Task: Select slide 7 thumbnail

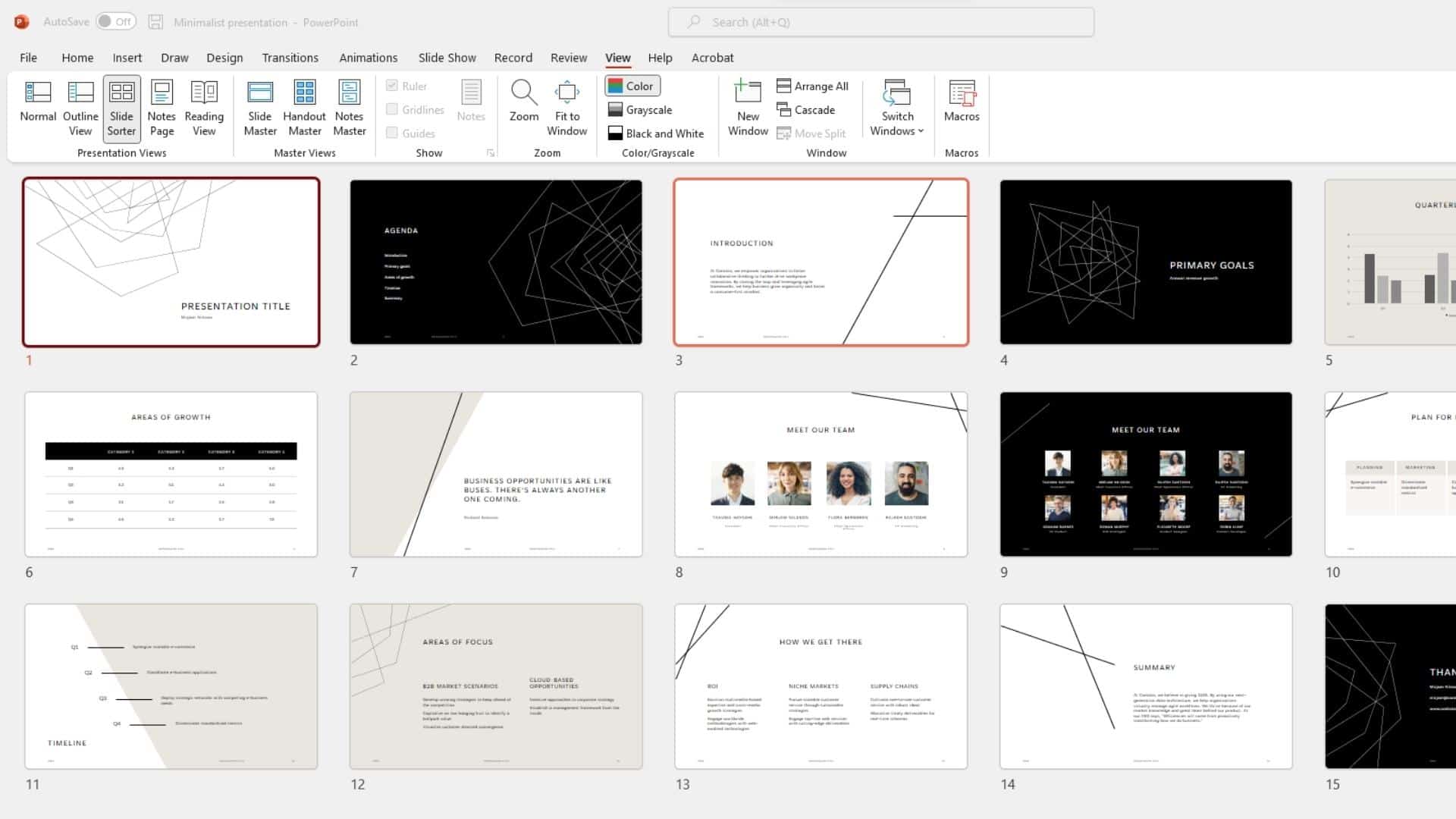Action: click(x=495, y=473)
